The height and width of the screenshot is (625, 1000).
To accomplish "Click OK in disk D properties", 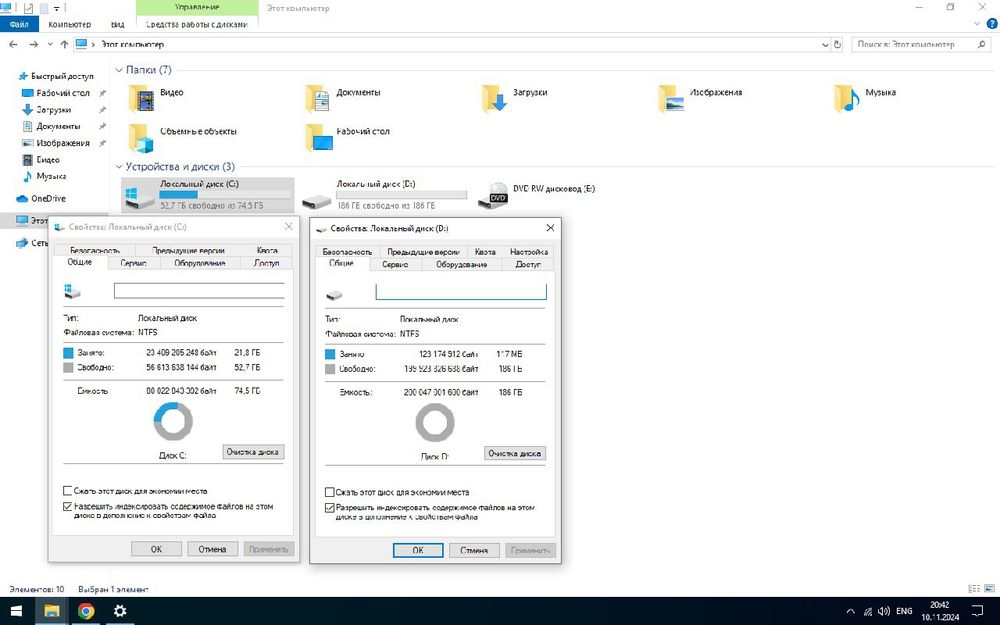I will pos(418,550).
